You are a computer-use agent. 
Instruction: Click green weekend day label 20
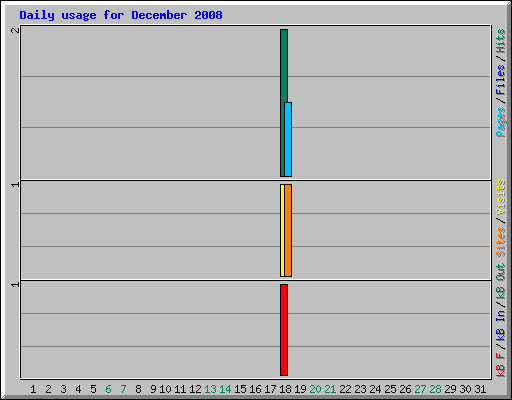(x=315, y=389)
